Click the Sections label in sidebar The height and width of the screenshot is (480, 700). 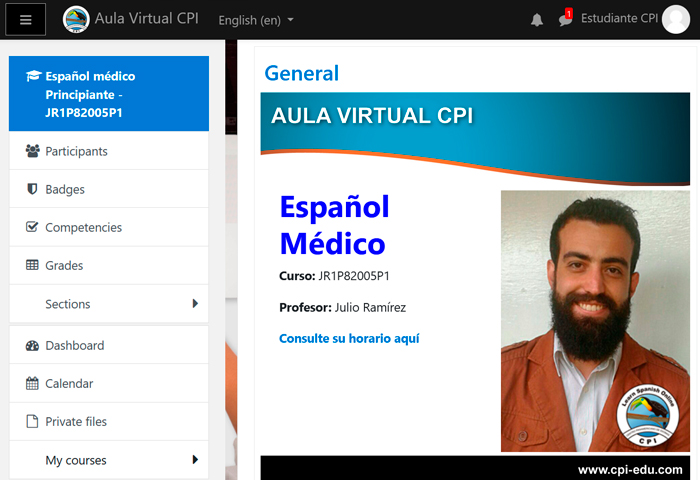[68, 304]
